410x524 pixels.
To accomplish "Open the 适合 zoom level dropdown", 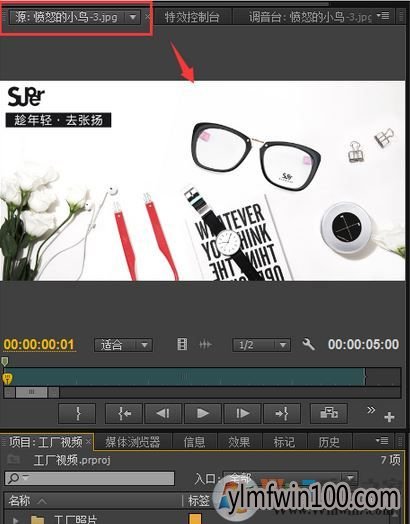I will [123, 345].
